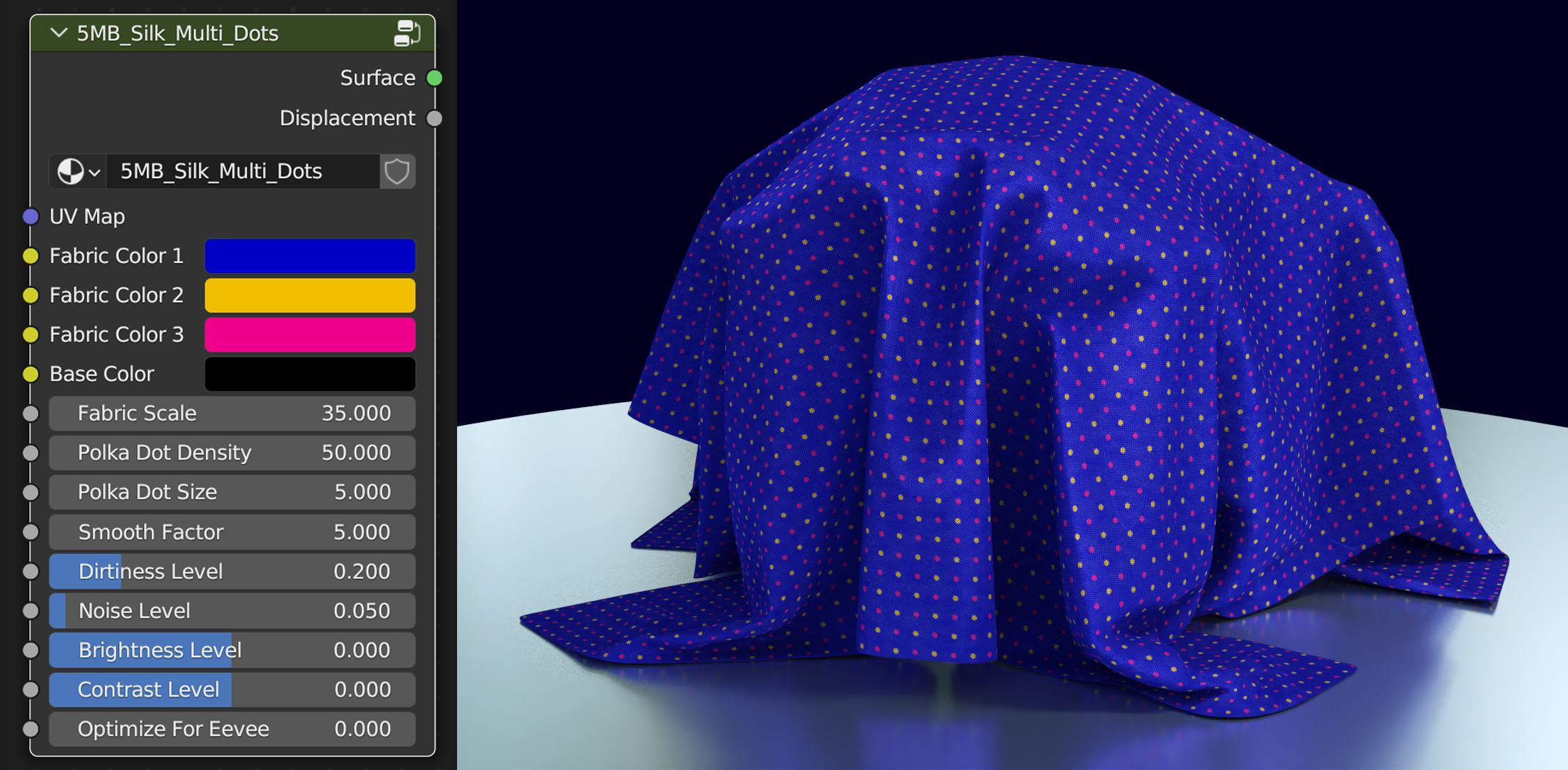This screenshot has height=770, width=1568.
Task: Collapse the 5MB_Silk_Multi_Dots node header
Action: click(x=58, y=32)
